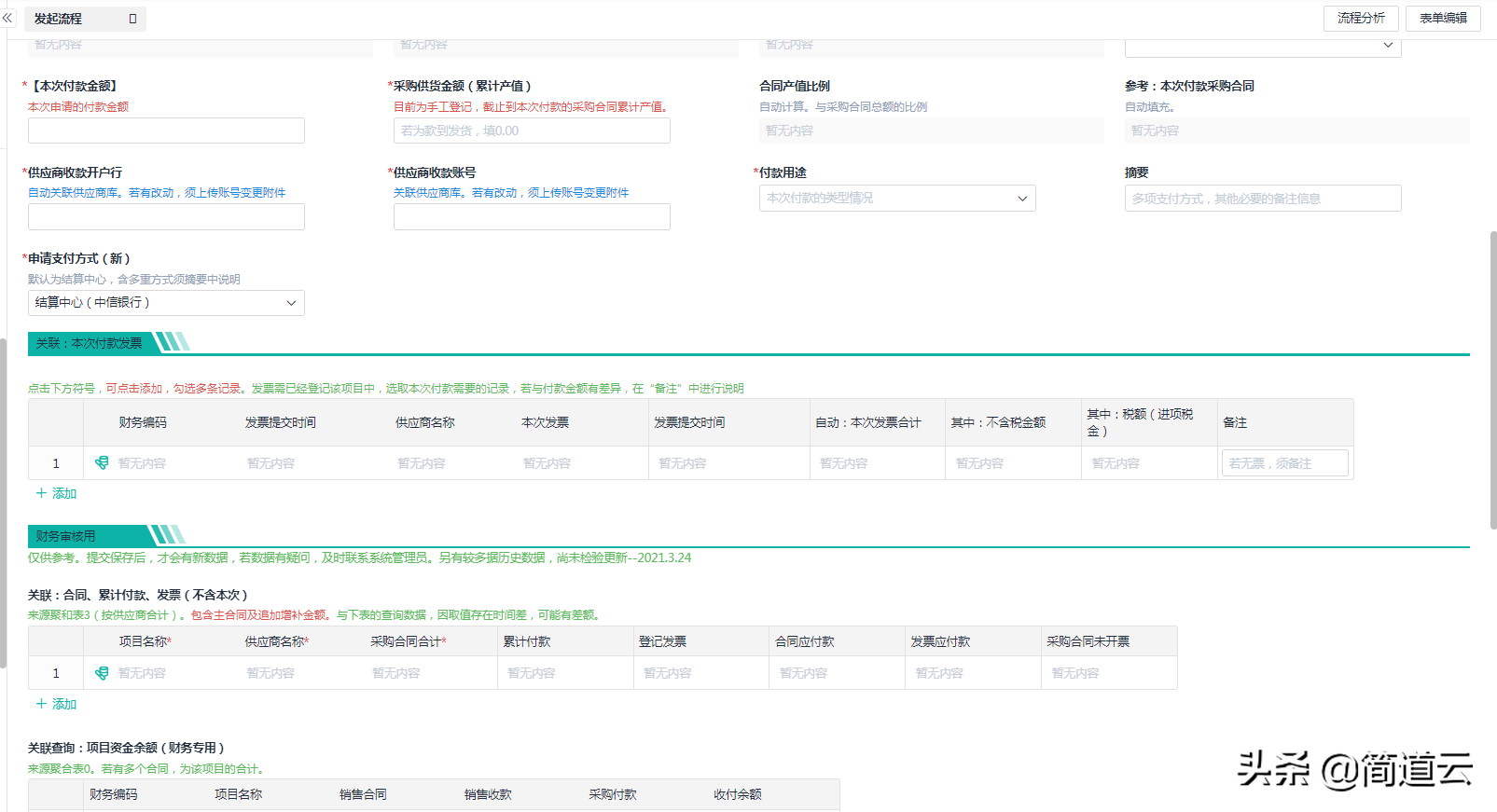This screenshot has height=812, width=1497.
Task: Click plus 添加 under invoice table
Action: pos(56,493)
